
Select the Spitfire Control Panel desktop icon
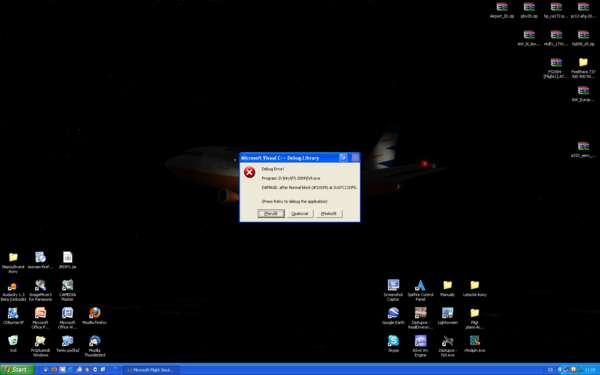click(420, 290)
